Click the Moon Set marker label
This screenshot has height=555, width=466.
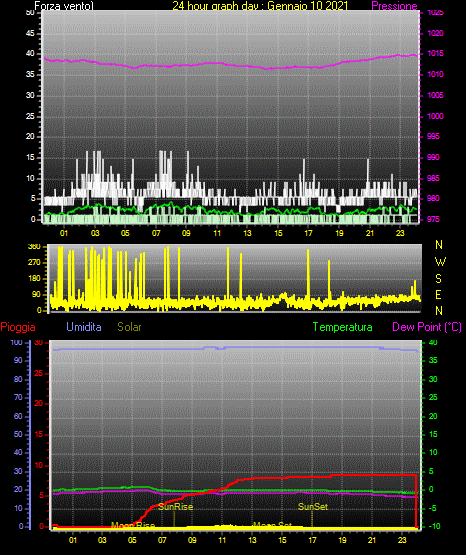pos(273,525)
